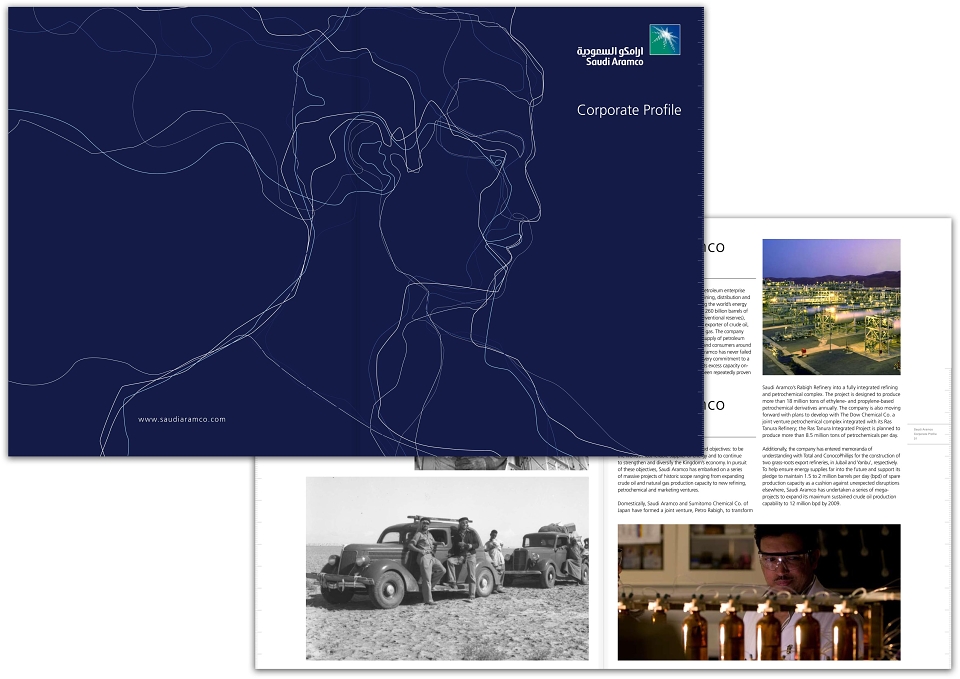Click the 'Corporate Profile' title
This screenshot has width=960, height=679.
(629, 110)
